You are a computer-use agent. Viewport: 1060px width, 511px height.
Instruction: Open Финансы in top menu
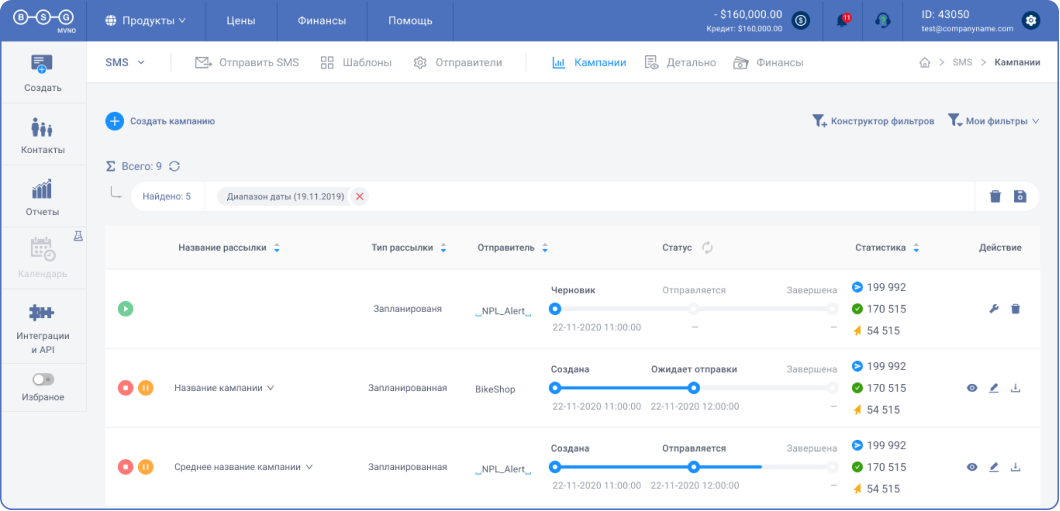pyautogui.click(x=322, y=20)
